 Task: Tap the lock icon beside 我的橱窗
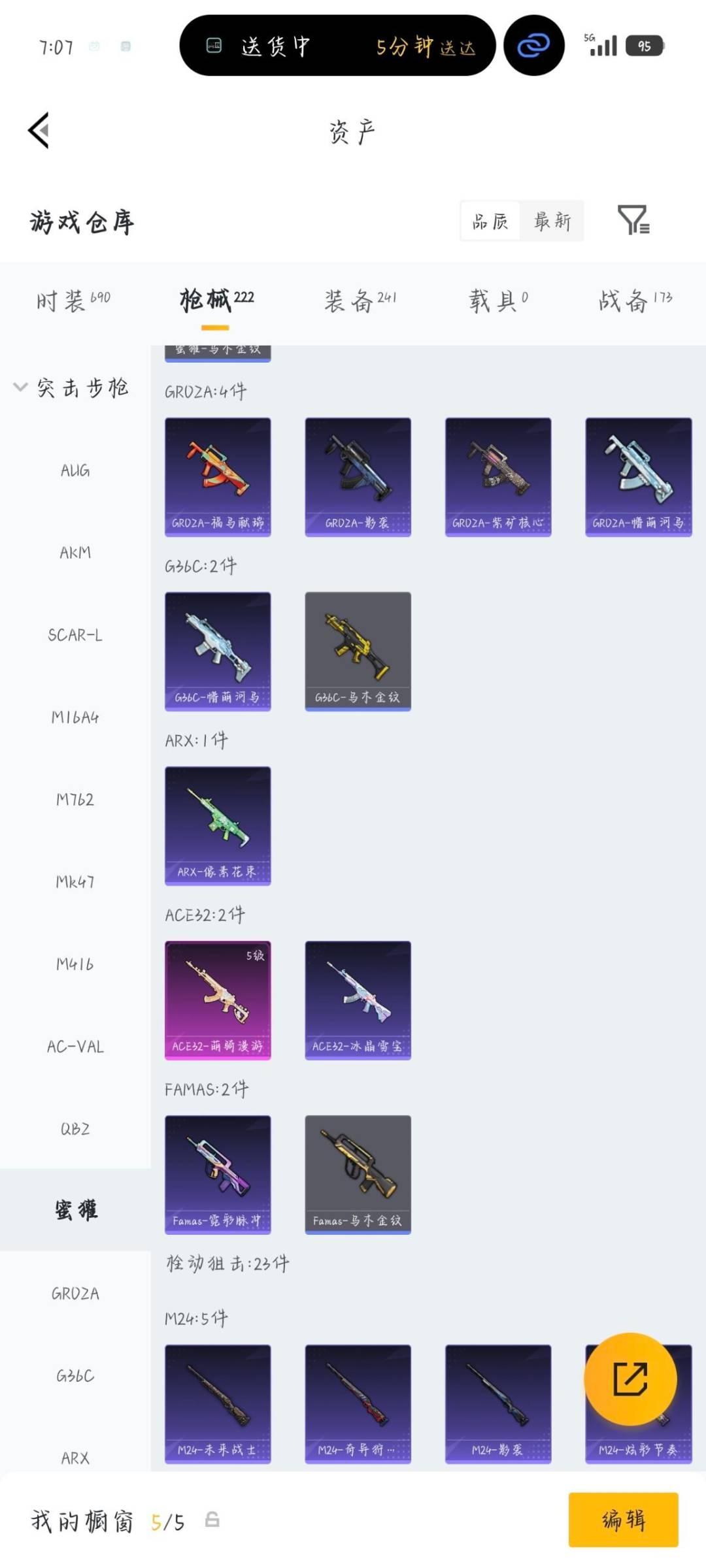pyautogui.click(x=212, y=1520)
